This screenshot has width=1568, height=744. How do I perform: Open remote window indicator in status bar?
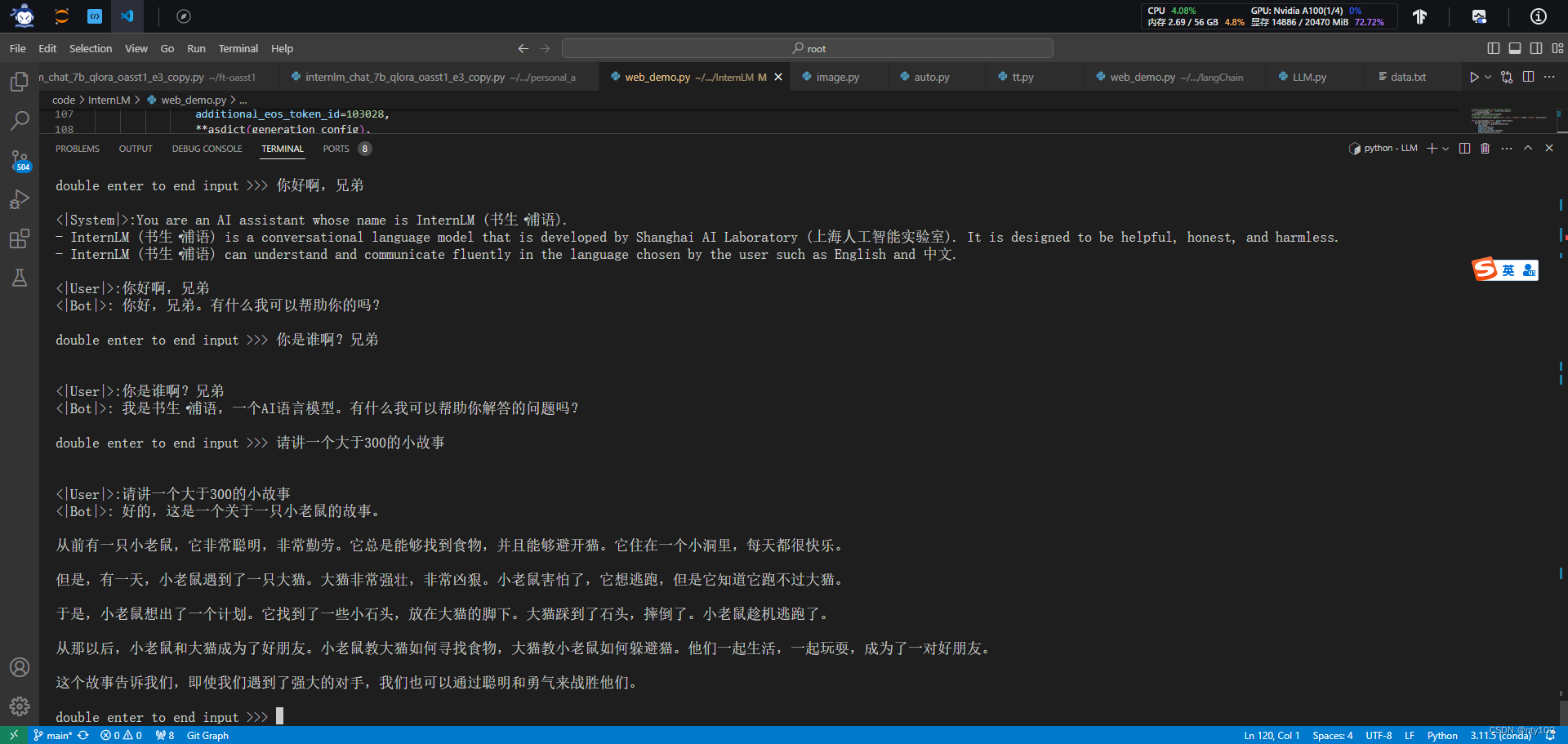point(14,735)
